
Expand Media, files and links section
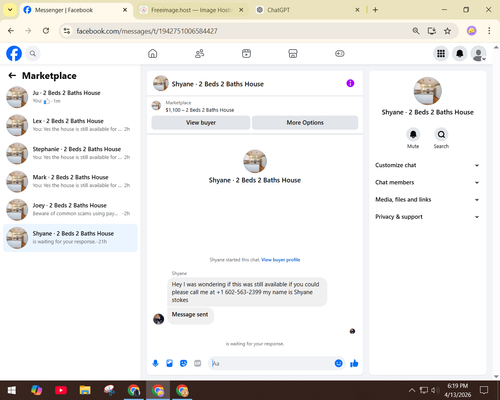click(x=427, y=200)
